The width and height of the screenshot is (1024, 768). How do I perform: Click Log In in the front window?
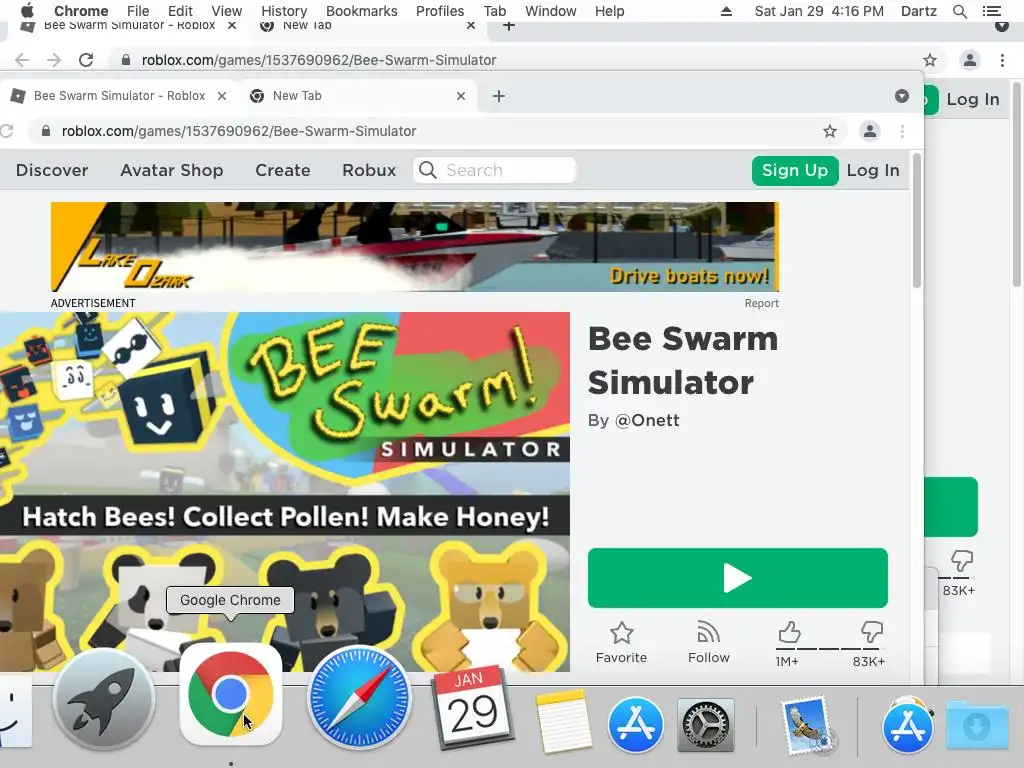coord(872,170)
